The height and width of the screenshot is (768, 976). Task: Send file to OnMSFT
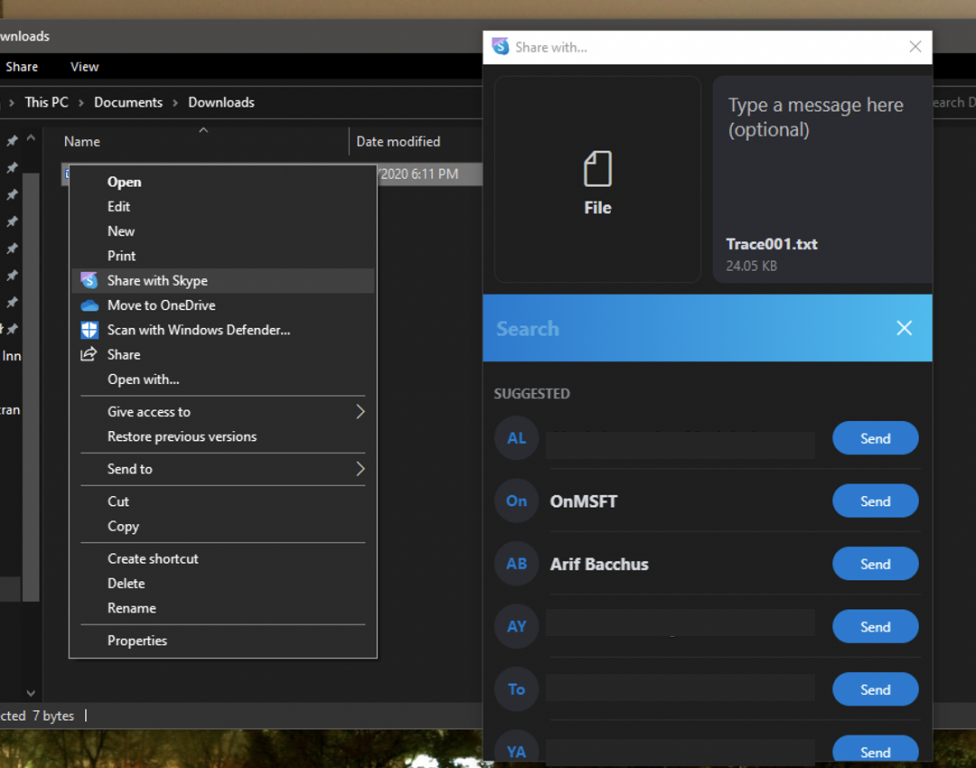pos(875,501)
